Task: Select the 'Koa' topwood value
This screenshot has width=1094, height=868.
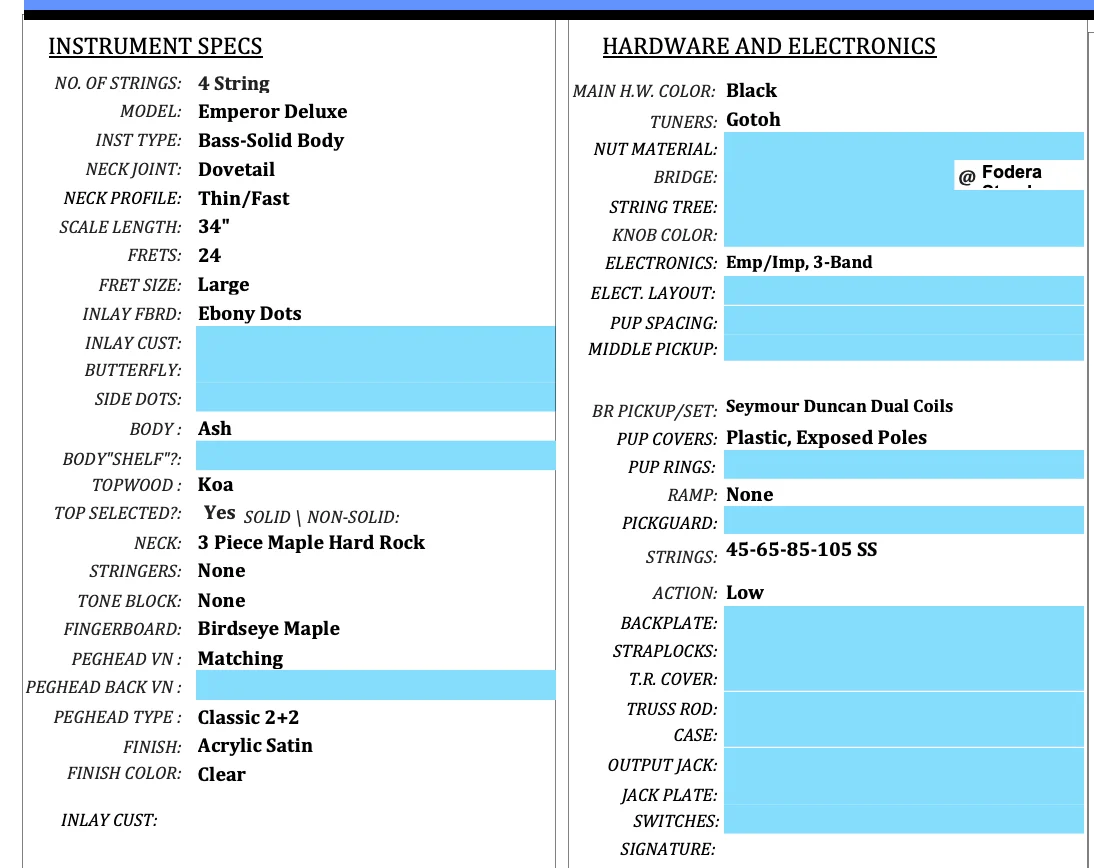Action: click(x=216, y=485)
